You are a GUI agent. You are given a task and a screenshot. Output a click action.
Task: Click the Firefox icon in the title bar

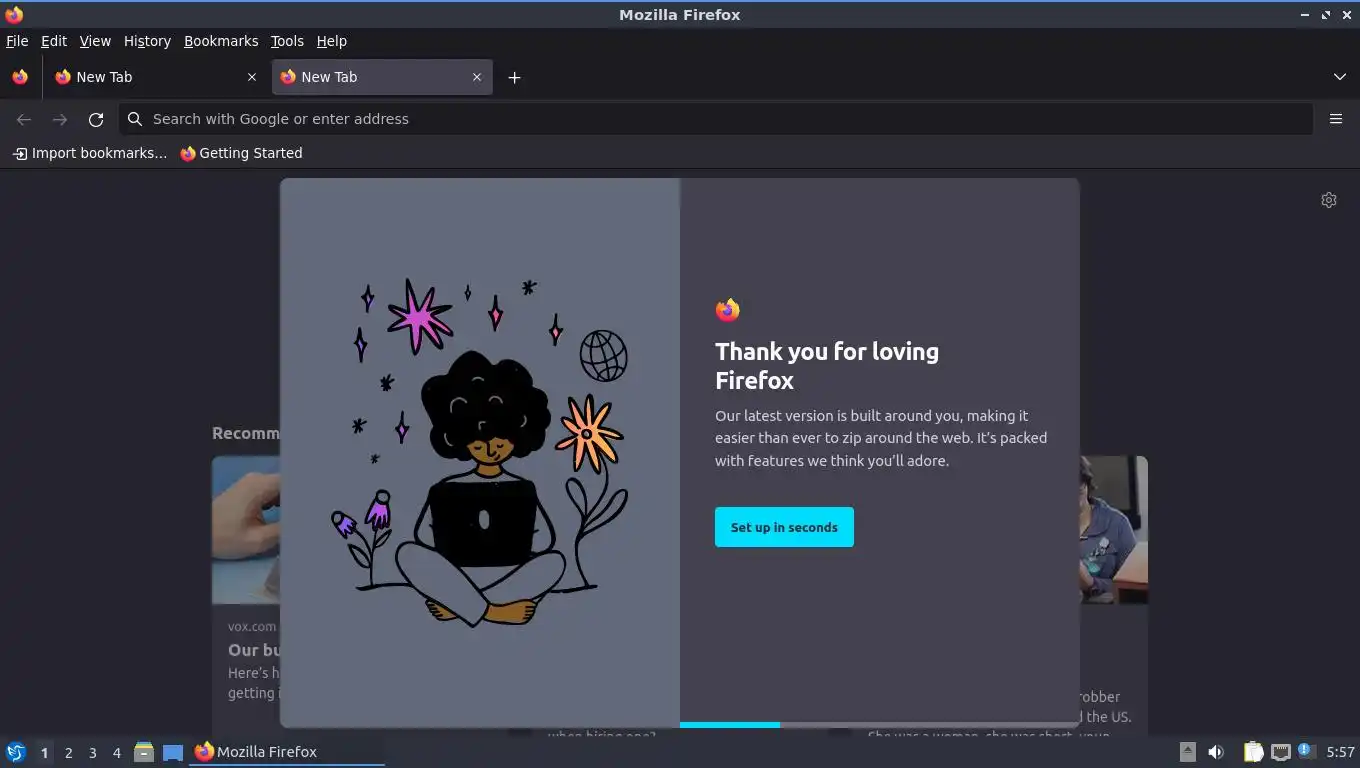click(x=14, y=14)
